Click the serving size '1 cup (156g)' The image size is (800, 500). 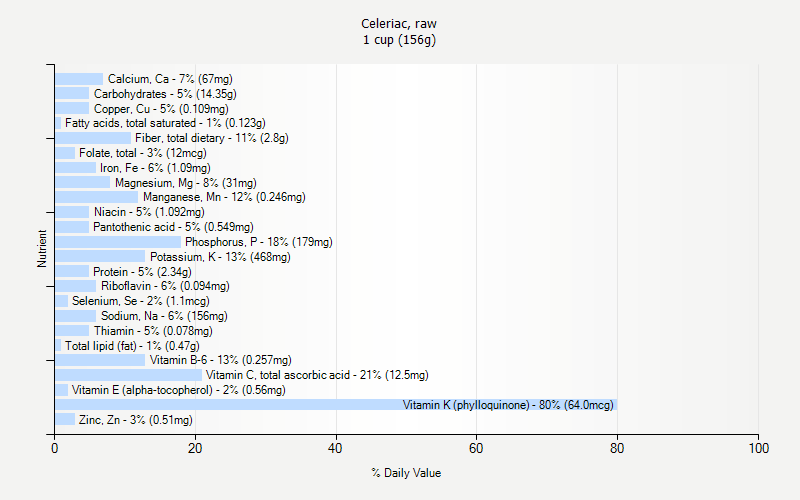coord(399,40)
